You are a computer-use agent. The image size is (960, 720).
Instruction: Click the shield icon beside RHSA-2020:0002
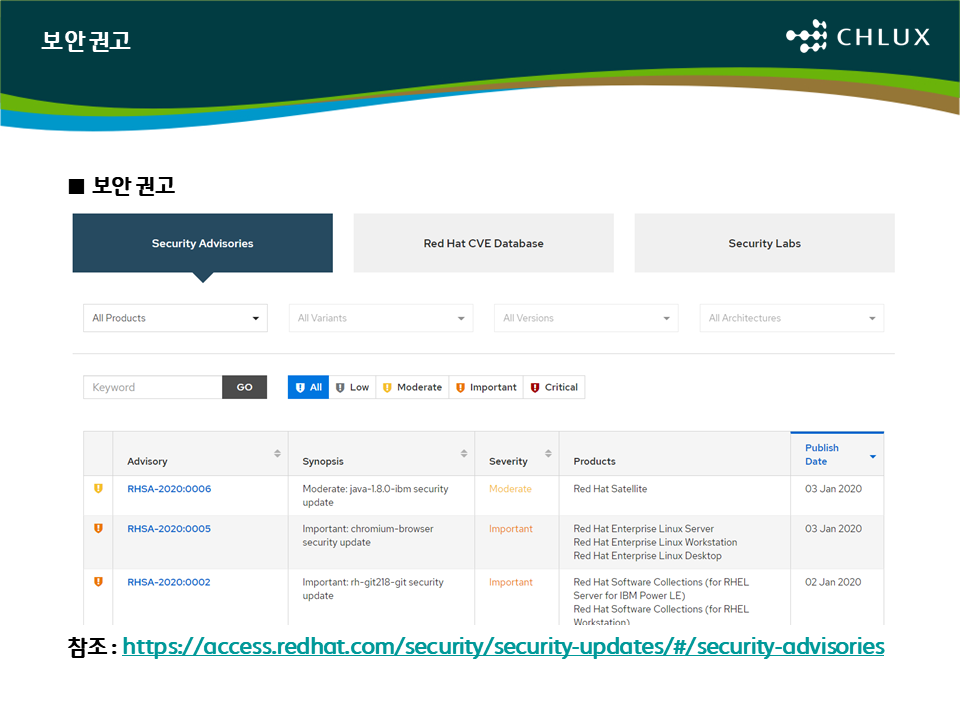[x=98, y=582]
